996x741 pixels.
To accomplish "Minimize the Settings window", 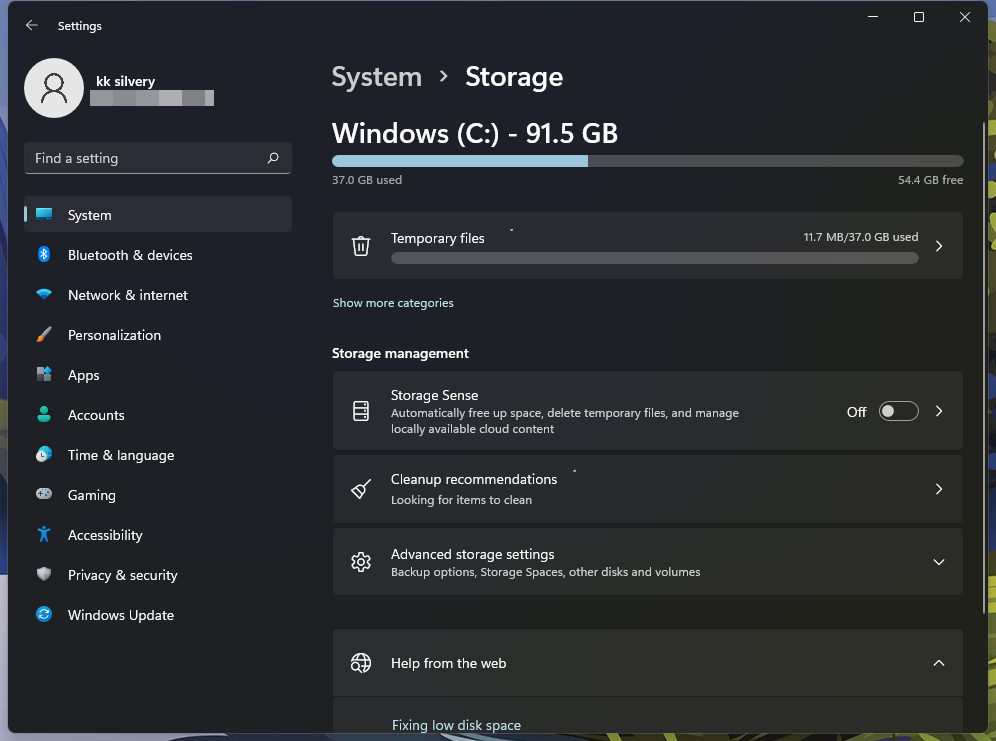I will click(873, 17).
